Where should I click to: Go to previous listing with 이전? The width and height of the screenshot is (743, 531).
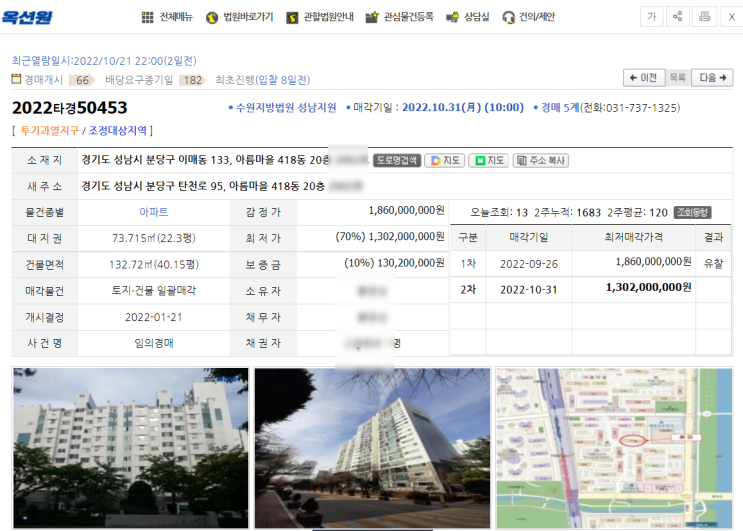tap(643, 78)
